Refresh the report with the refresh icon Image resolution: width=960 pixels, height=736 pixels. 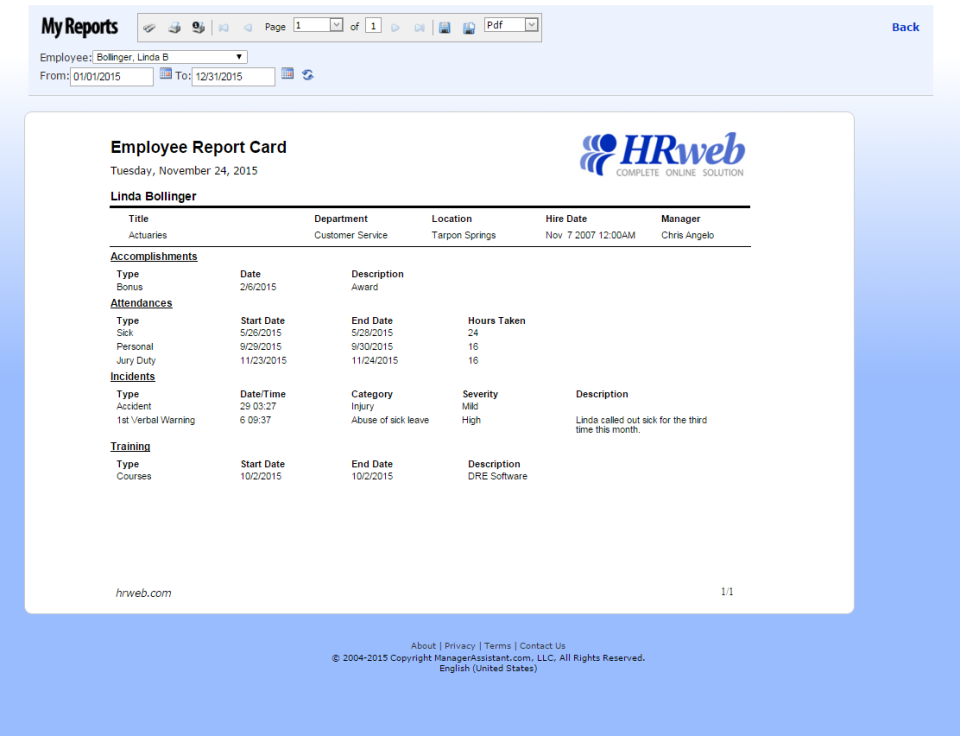pyautogui.click(x=307, y=74)
